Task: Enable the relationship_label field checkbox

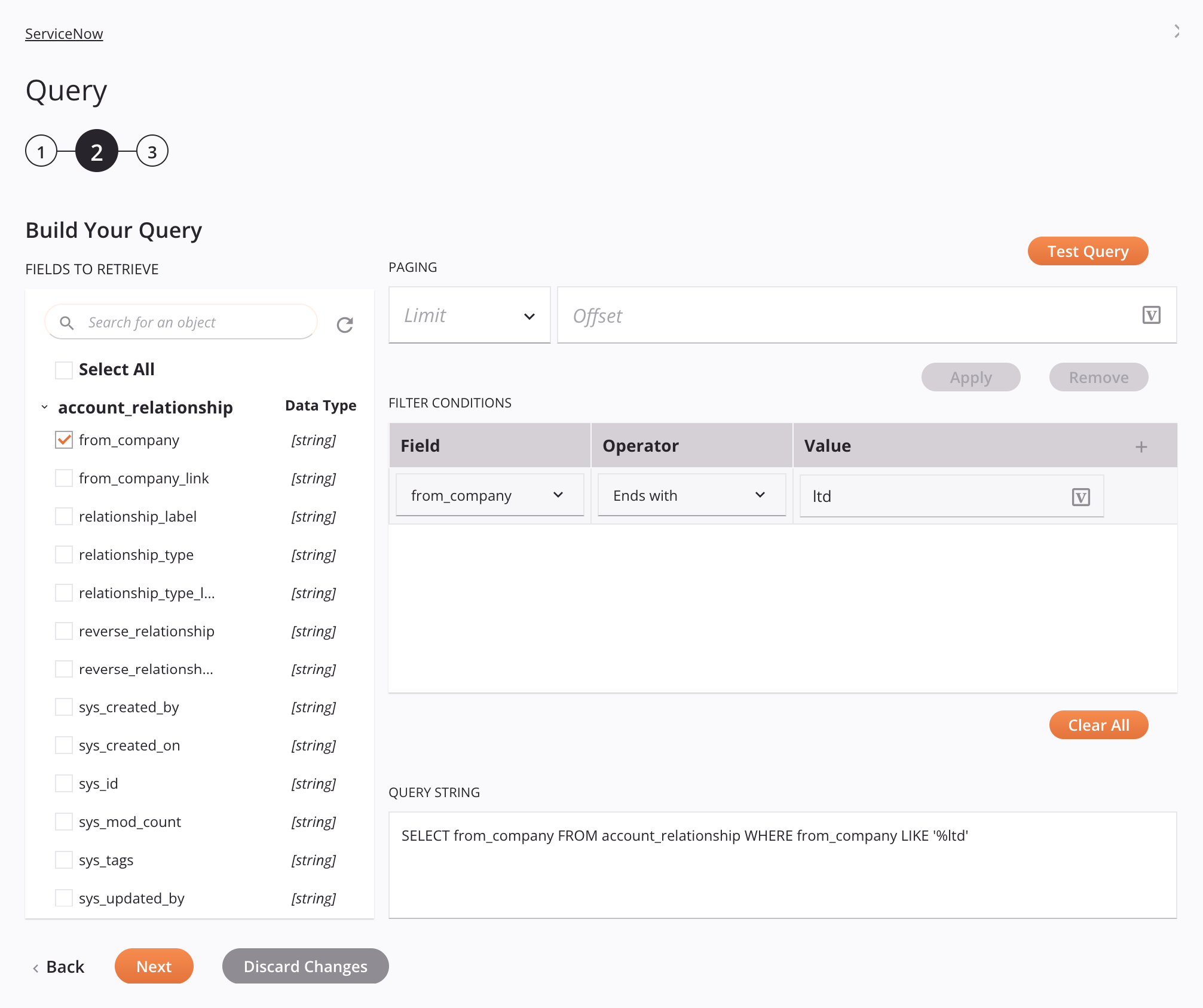Action: tap(63, 516)
